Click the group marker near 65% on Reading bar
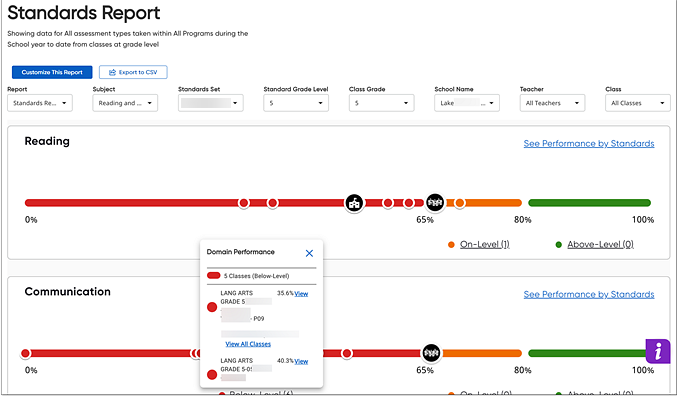Viewport: 677px width, 396px height. [x=435, y=202]
